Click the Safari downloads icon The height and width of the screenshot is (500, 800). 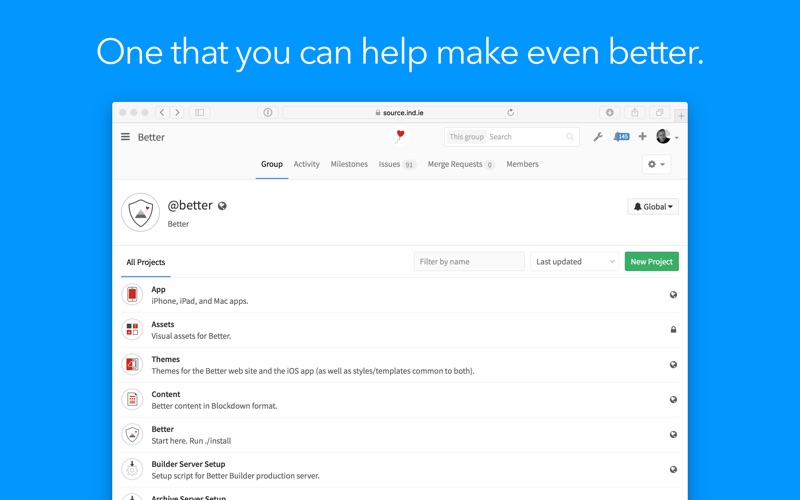[609, 113]
